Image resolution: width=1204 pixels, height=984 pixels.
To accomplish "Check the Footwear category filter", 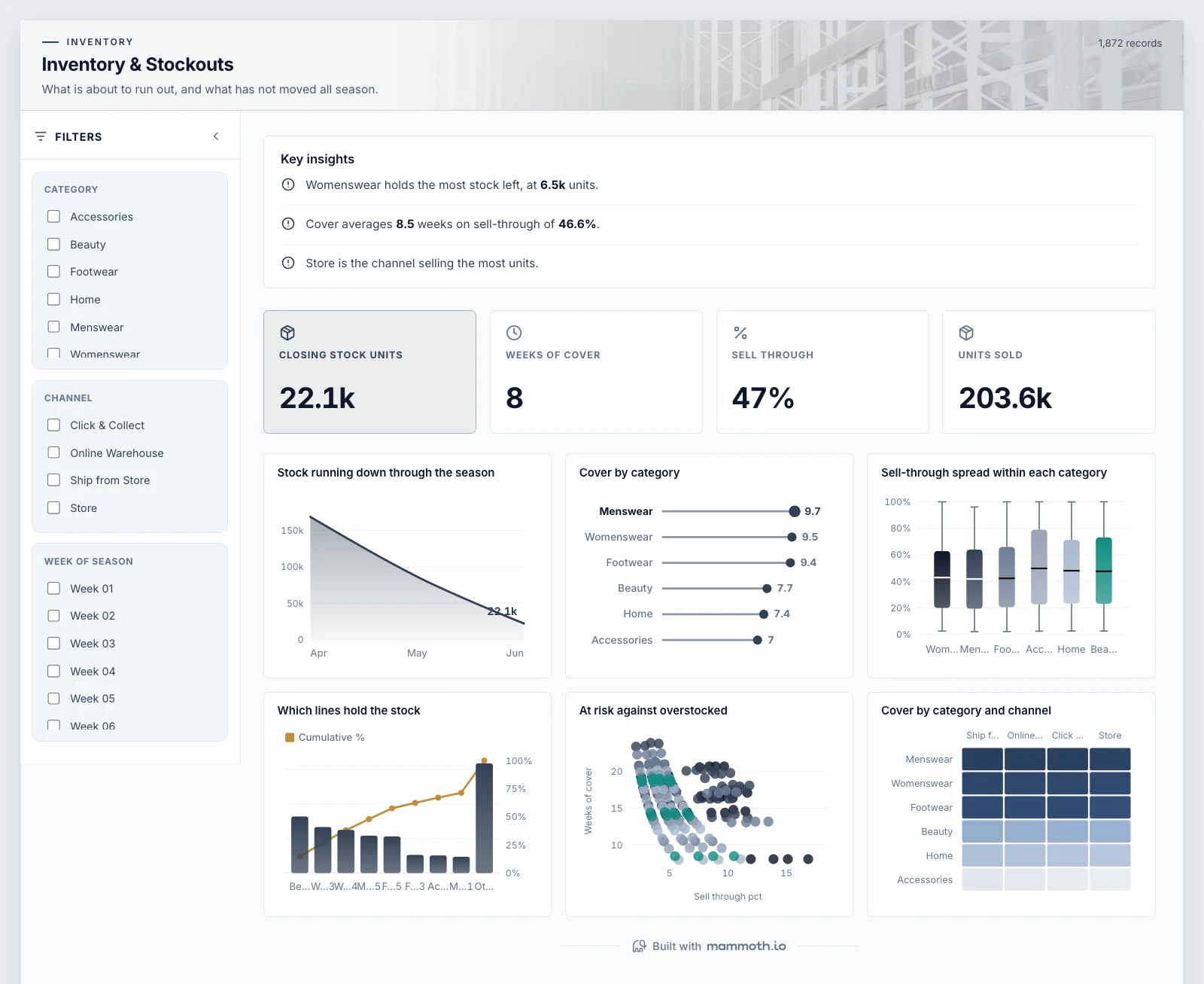I will coord(54,272).
